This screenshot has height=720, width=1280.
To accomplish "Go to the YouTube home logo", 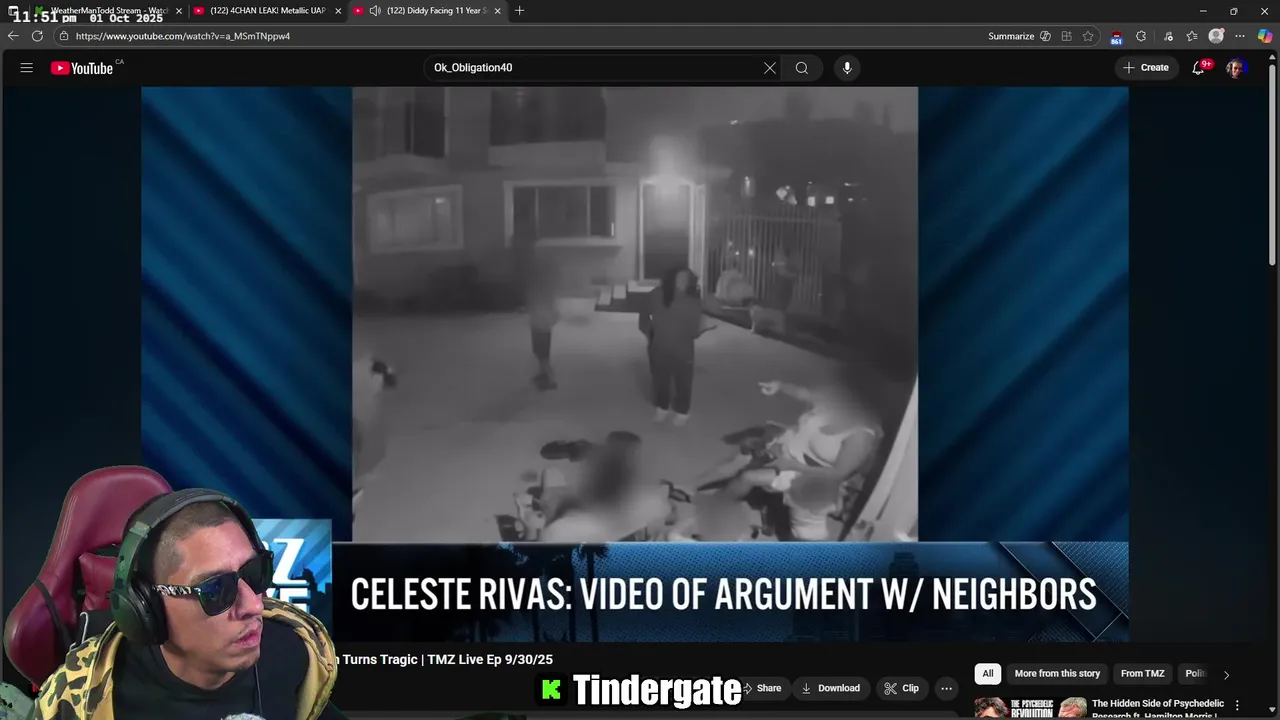I will pyautogui.click(x=82, y=68).
